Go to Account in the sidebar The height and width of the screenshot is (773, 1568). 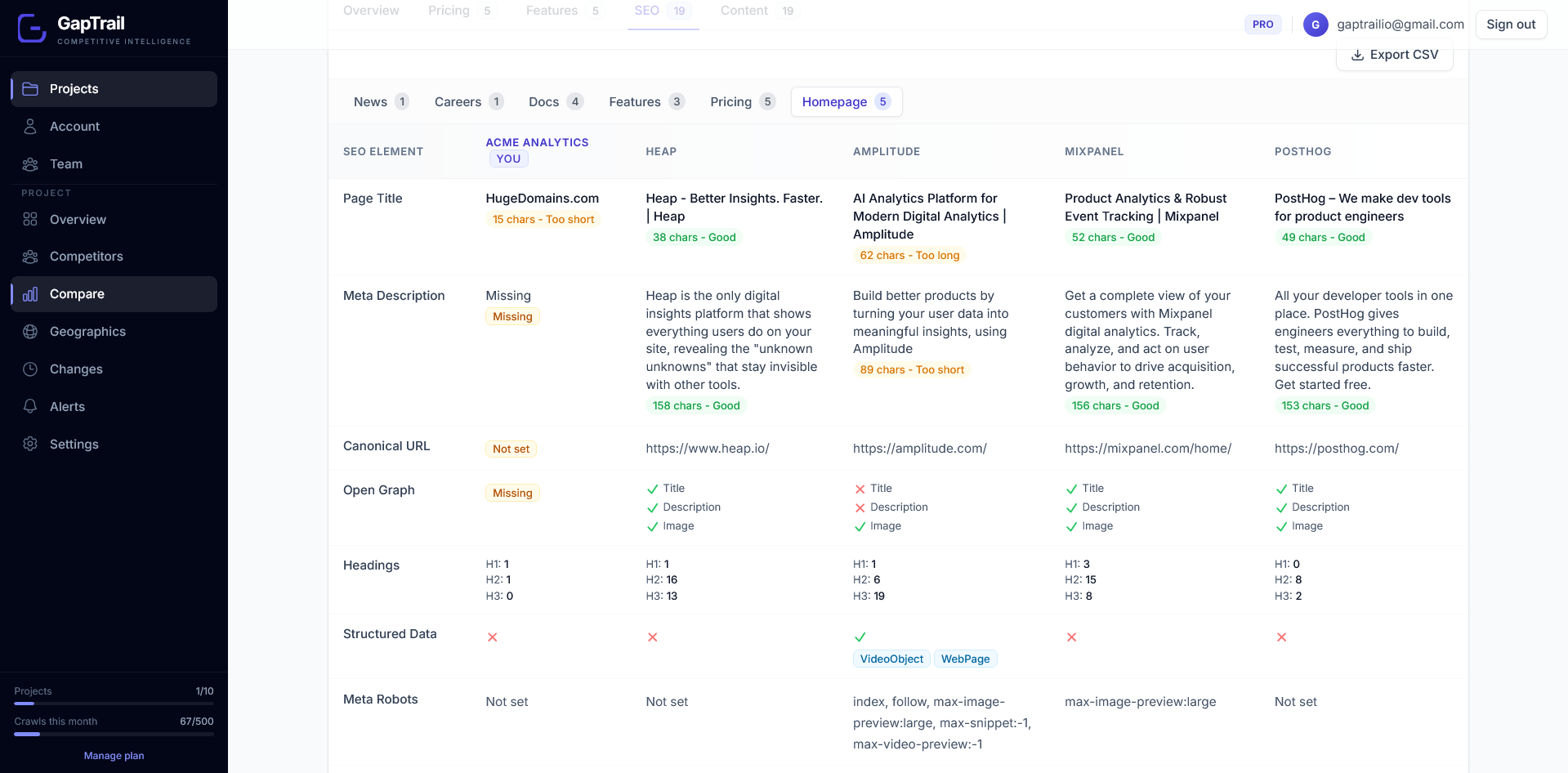pyautogui.click(x=114, y=127)
